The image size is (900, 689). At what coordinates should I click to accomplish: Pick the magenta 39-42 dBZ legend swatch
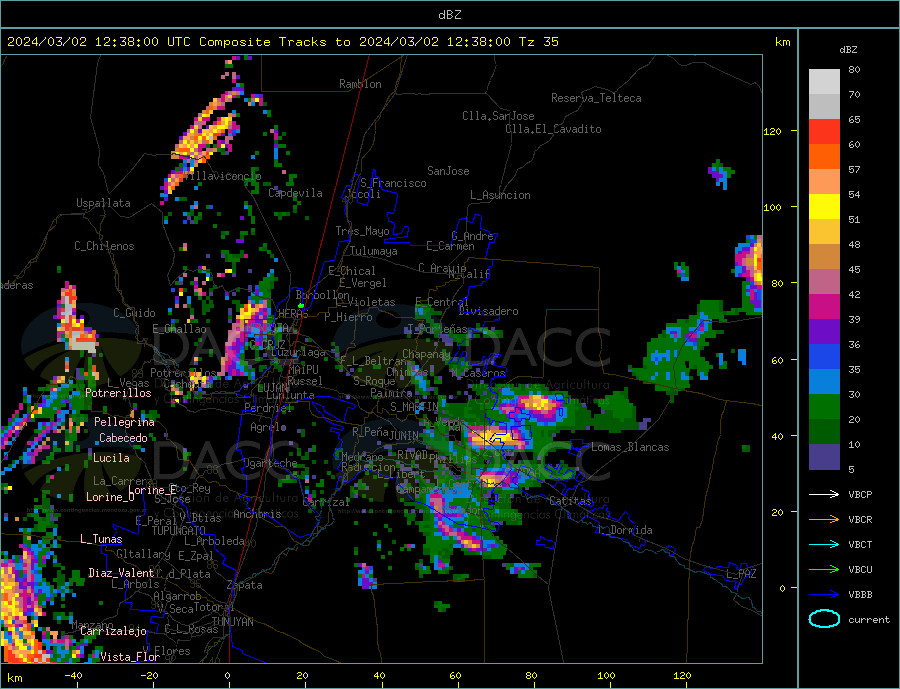point(824,307)
